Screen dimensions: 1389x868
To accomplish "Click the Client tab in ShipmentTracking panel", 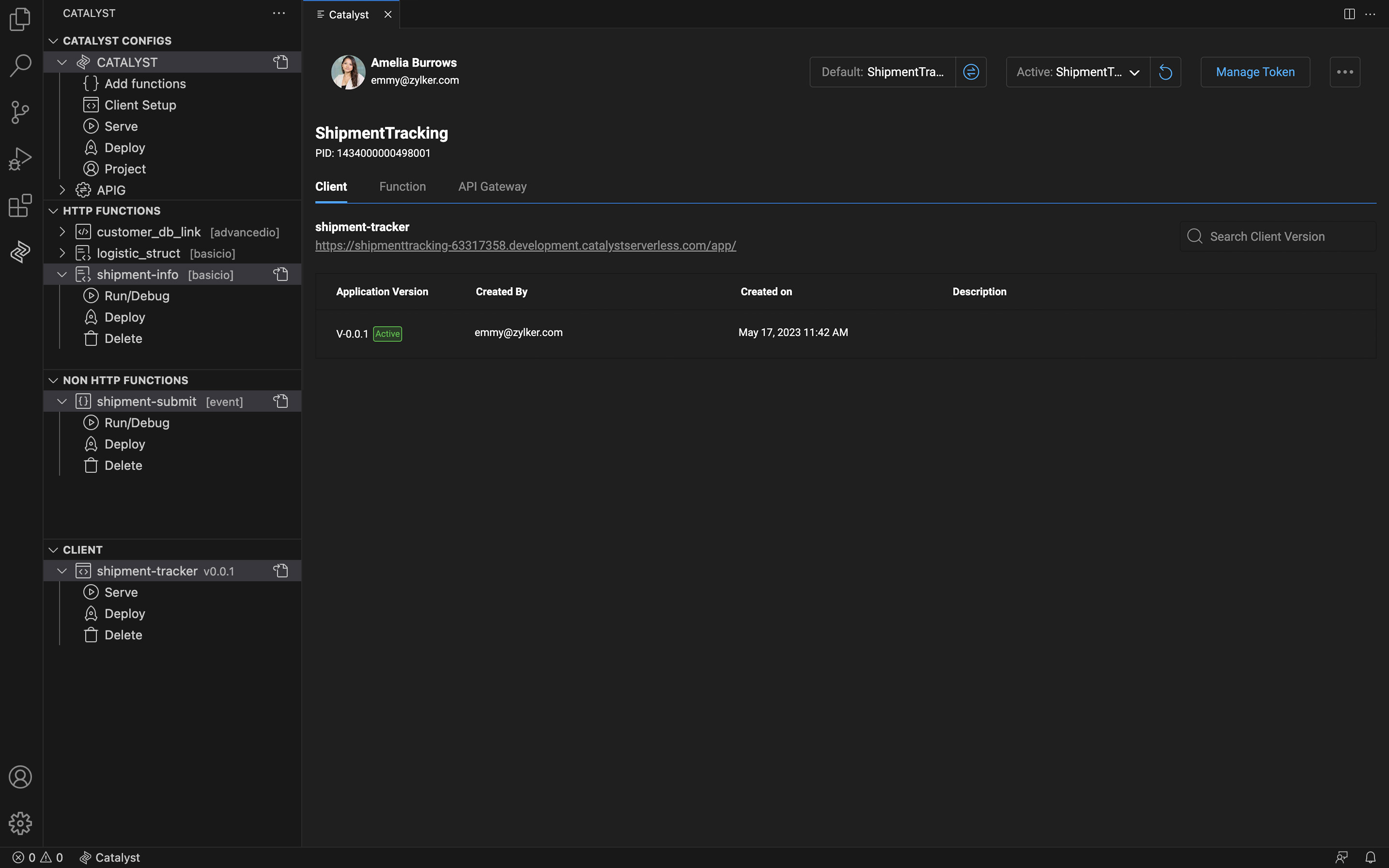I will [331, 186].
